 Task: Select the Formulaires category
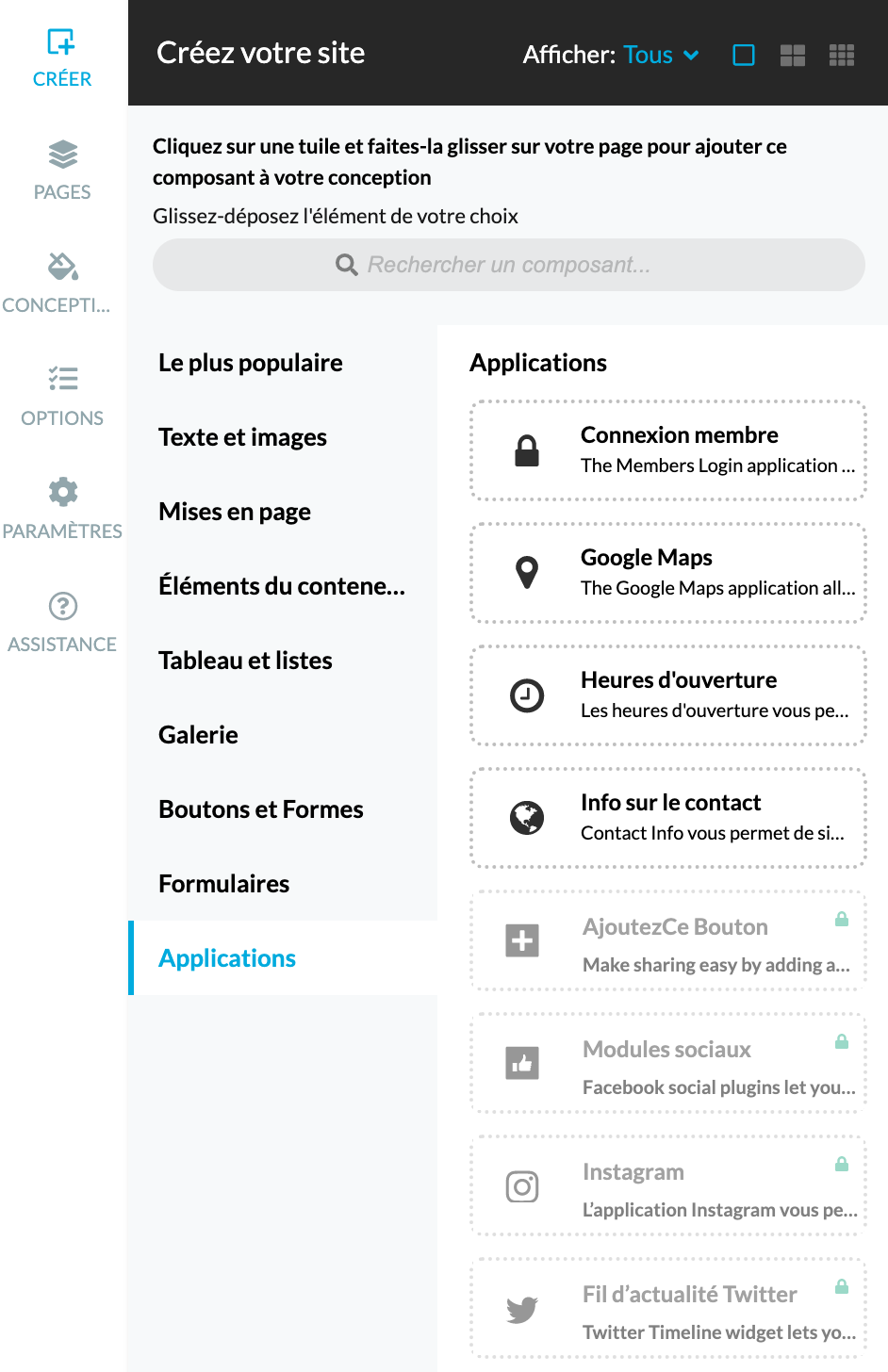click(224, 884)
